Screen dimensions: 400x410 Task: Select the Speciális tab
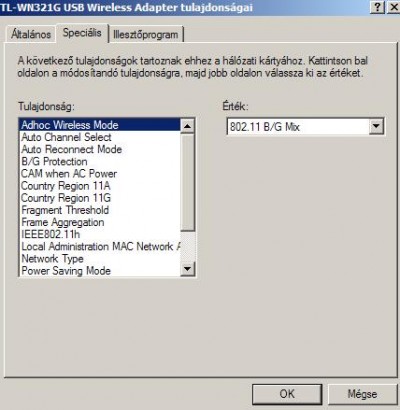[82, 33]
